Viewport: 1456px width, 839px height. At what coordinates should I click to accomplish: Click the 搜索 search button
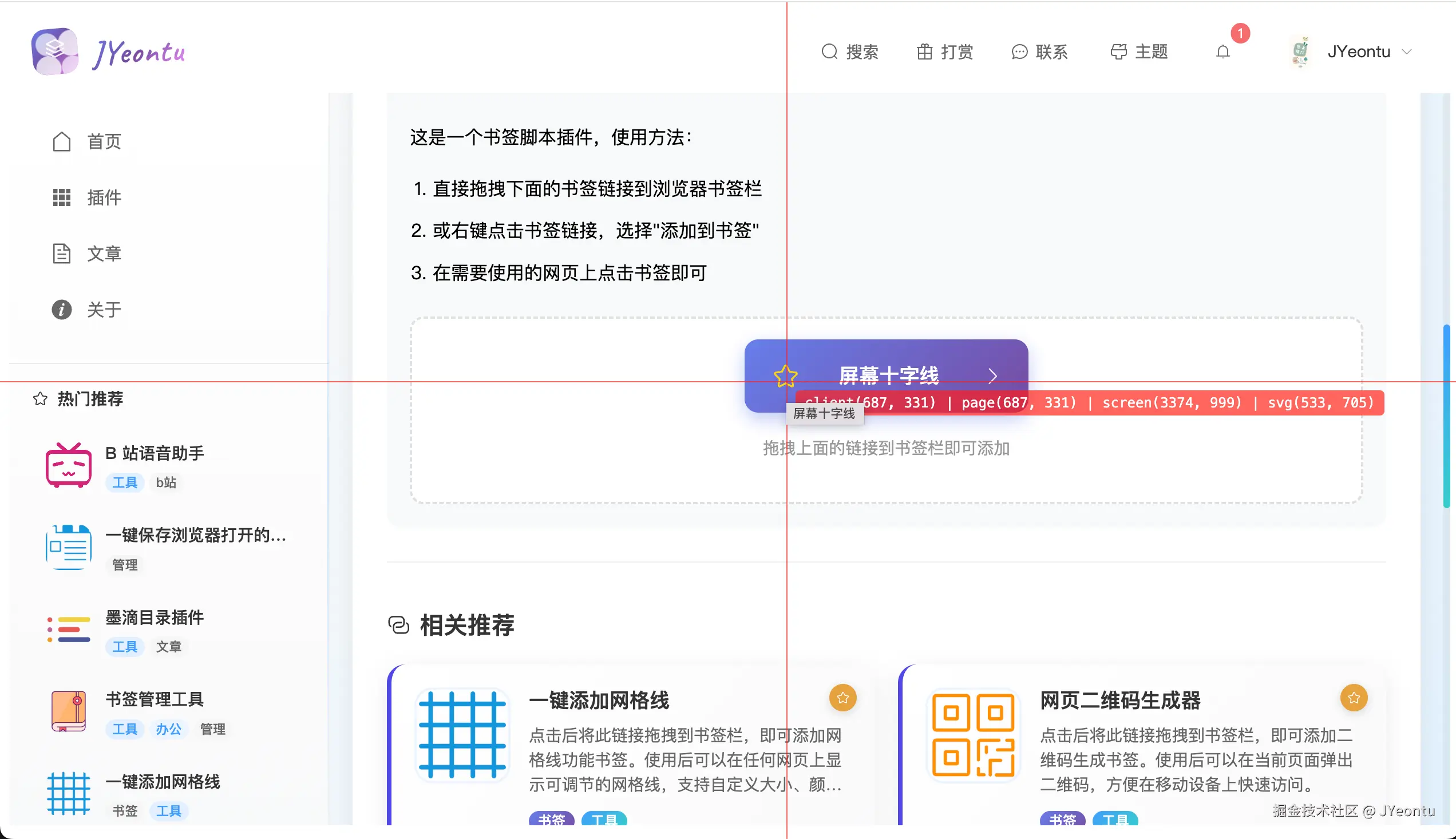pos(849,52)
